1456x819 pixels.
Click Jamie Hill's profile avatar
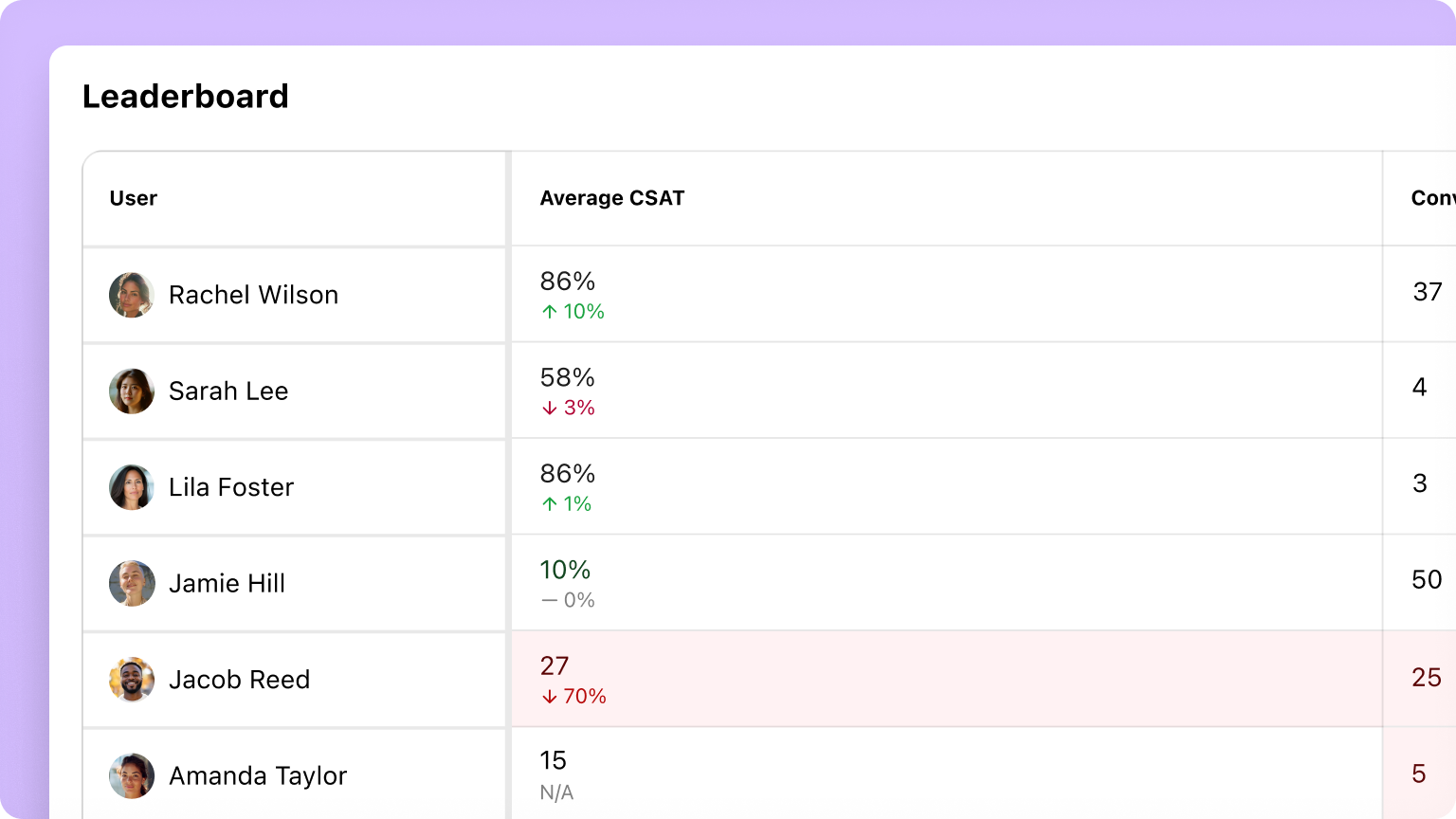pos(132,583)
